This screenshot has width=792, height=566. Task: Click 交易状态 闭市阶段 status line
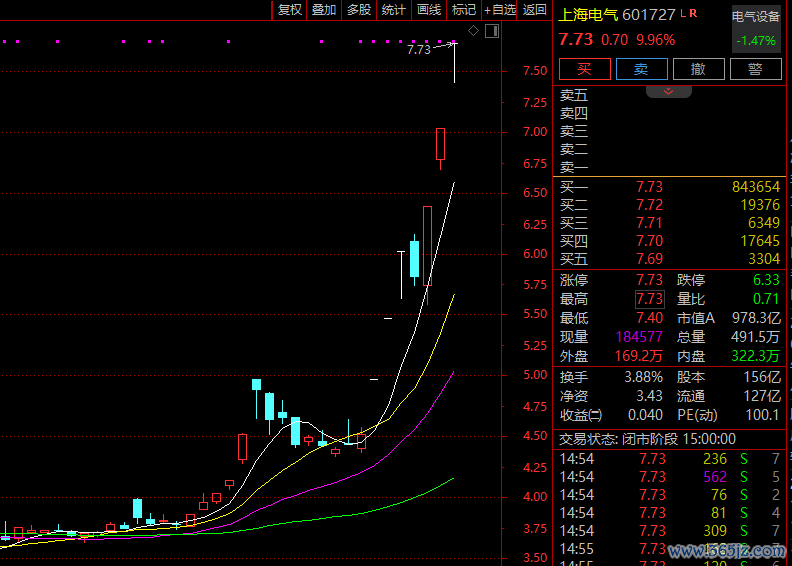tap(648, 439)
